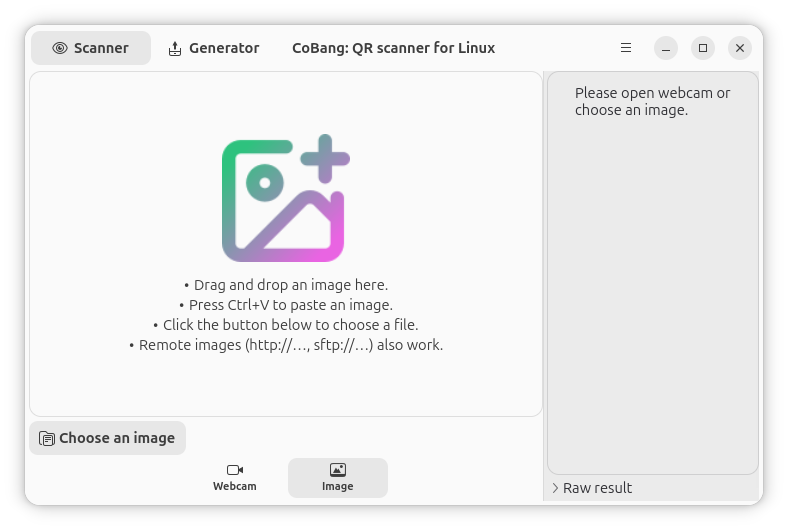788x530 pixels.
Task: Activate the Scanner view toggle
Action: point(91,48)
